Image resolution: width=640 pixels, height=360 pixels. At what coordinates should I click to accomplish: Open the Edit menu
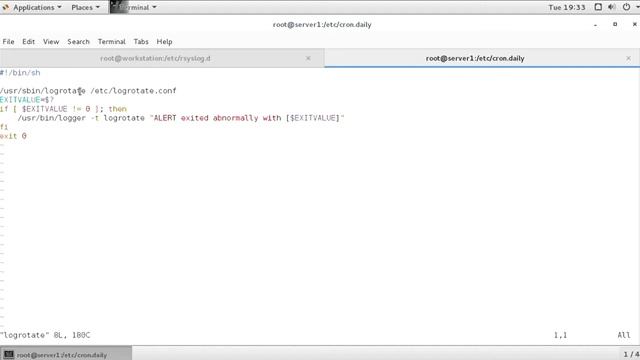coord(28,42)
